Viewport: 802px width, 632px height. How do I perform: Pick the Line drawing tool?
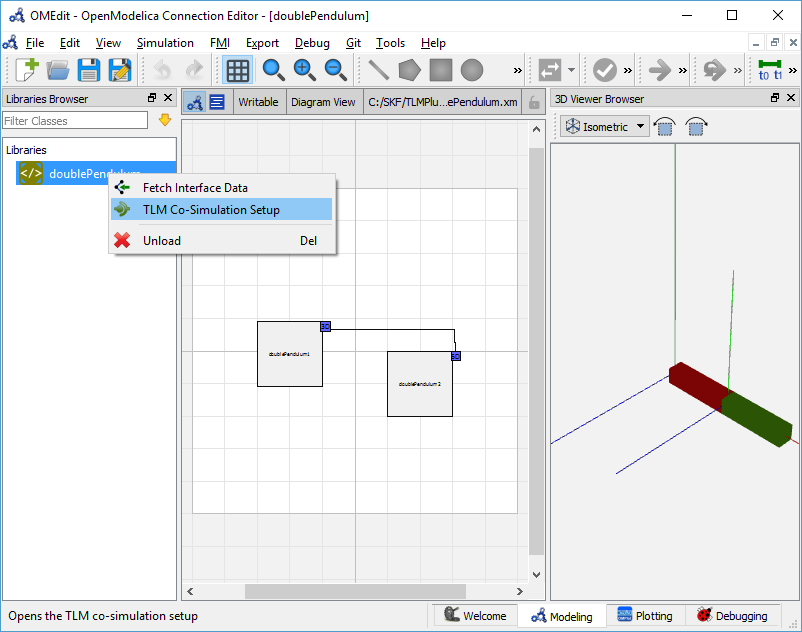(378, 70)
